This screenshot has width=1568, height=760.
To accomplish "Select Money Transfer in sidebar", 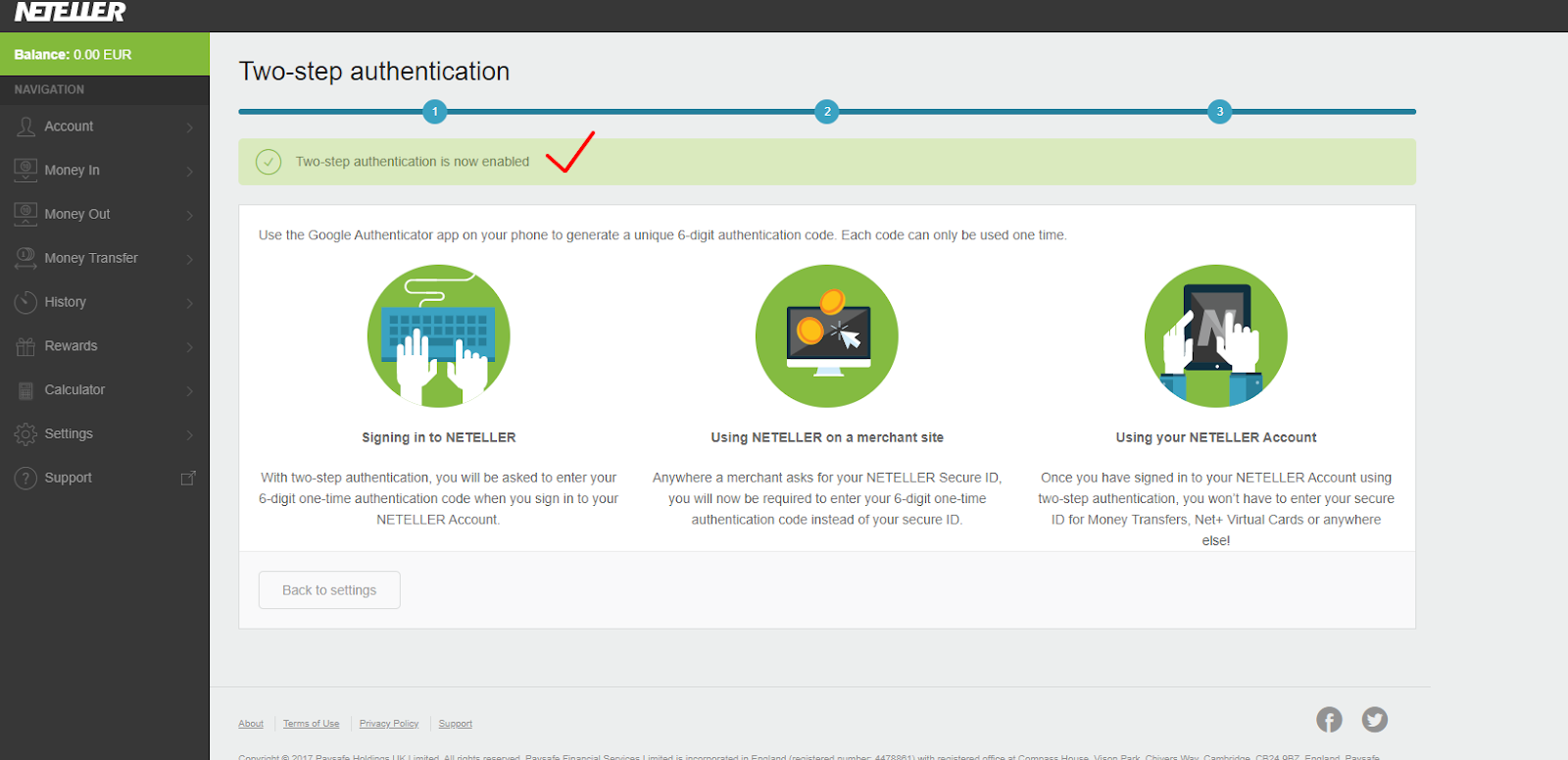I will [x=105, y=258].
